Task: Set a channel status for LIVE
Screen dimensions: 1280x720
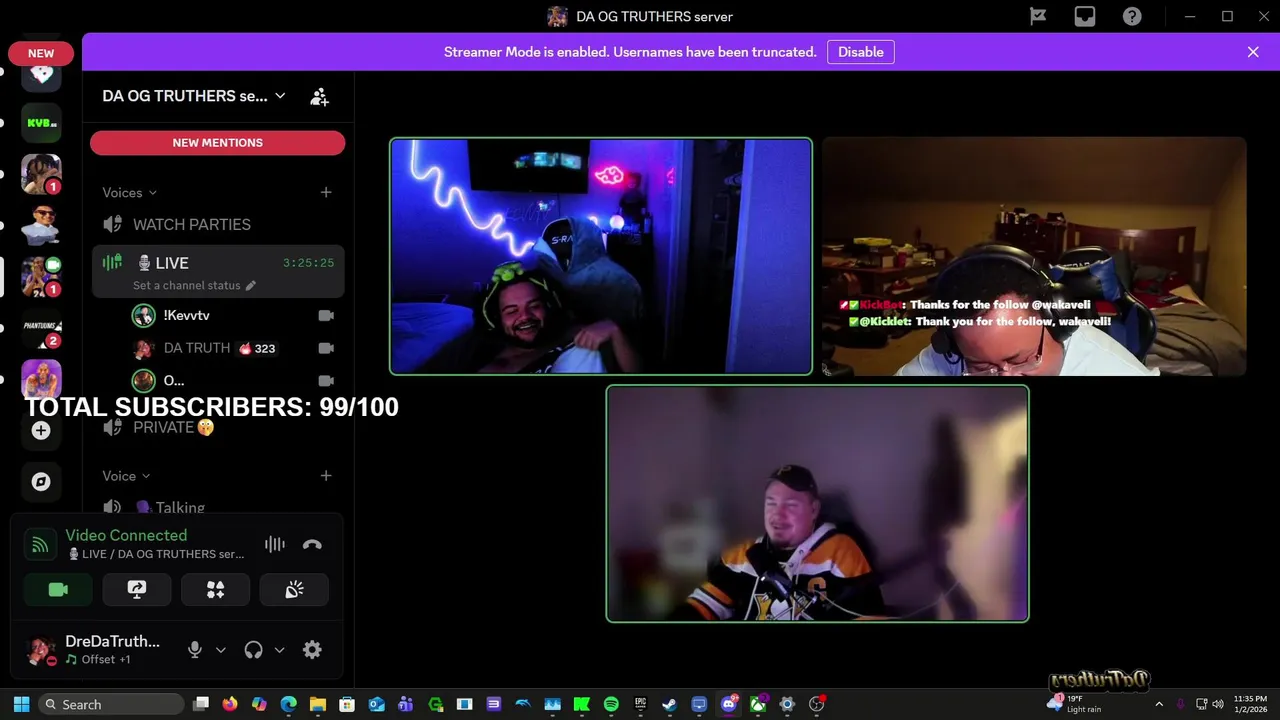Action: (x=194, y=285)
